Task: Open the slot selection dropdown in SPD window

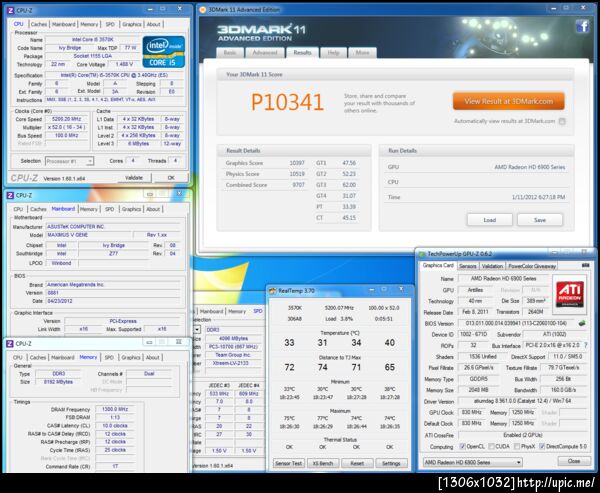Action: 197,329
